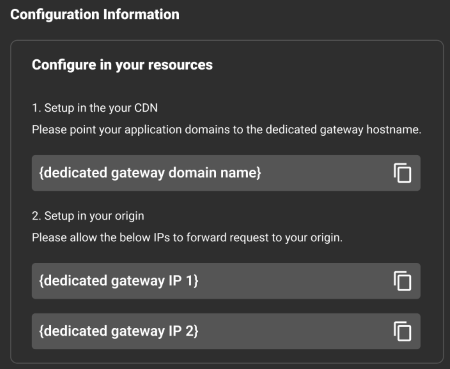Screen dimensions: 450x369
Task: Click the 'Configure in your resources' heading
Action: (x=122, y=65)
